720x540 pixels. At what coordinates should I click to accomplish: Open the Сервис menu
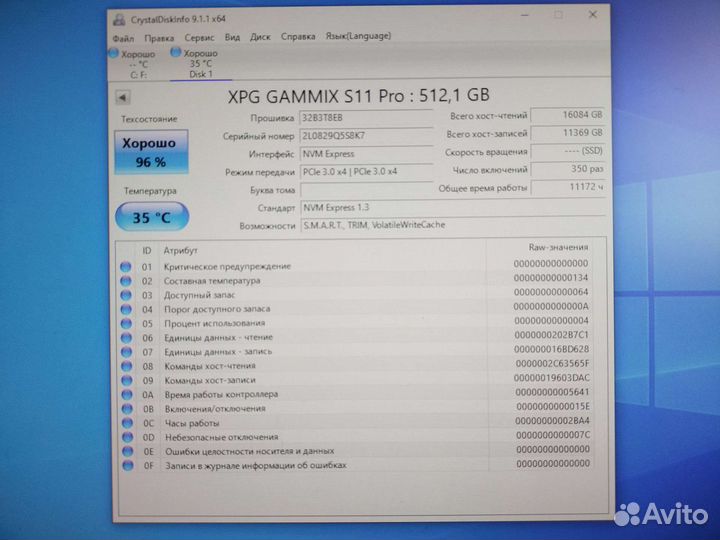[199, 38]
